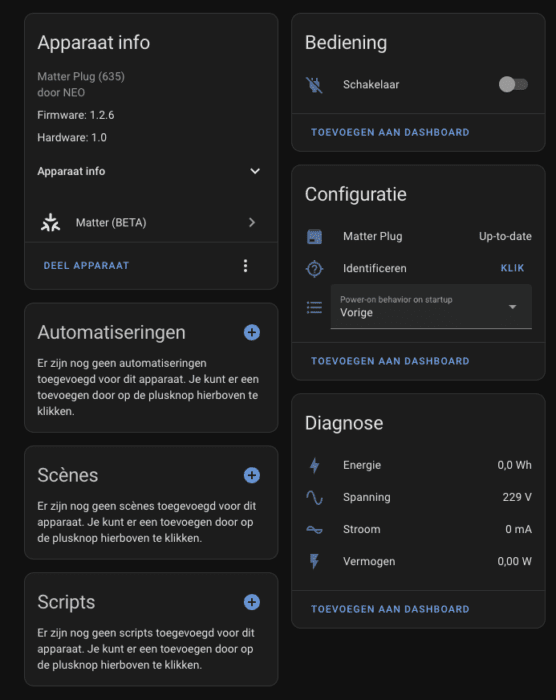
Task: Click the Energie lightning bolt icon
Action: point(314,465)
